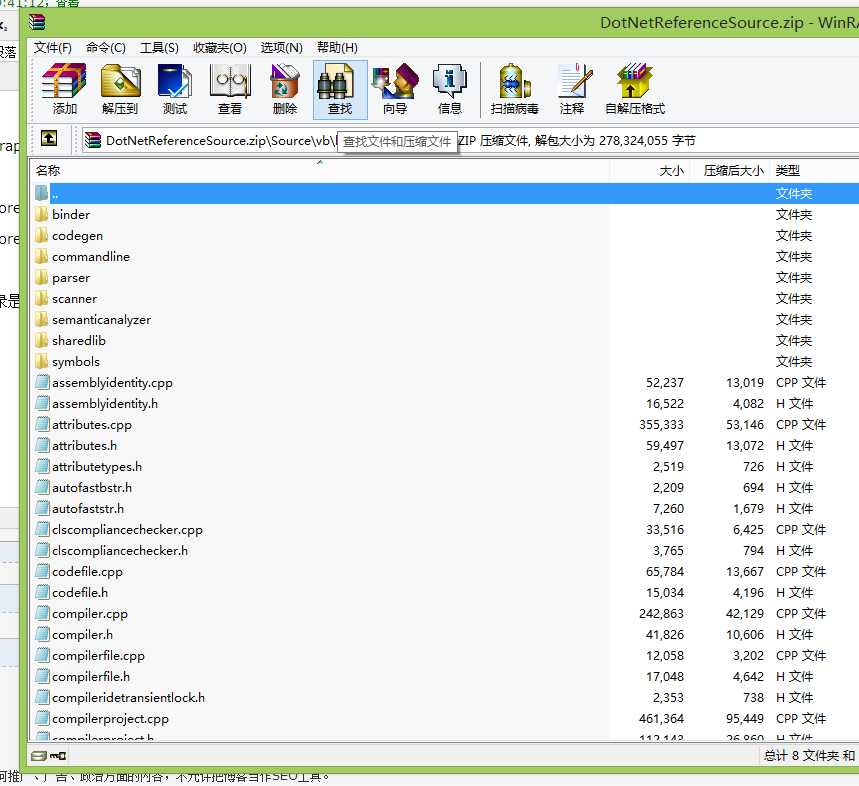Select the parser folder
This screenshot has height=786, width=859.
coord(71,278)
